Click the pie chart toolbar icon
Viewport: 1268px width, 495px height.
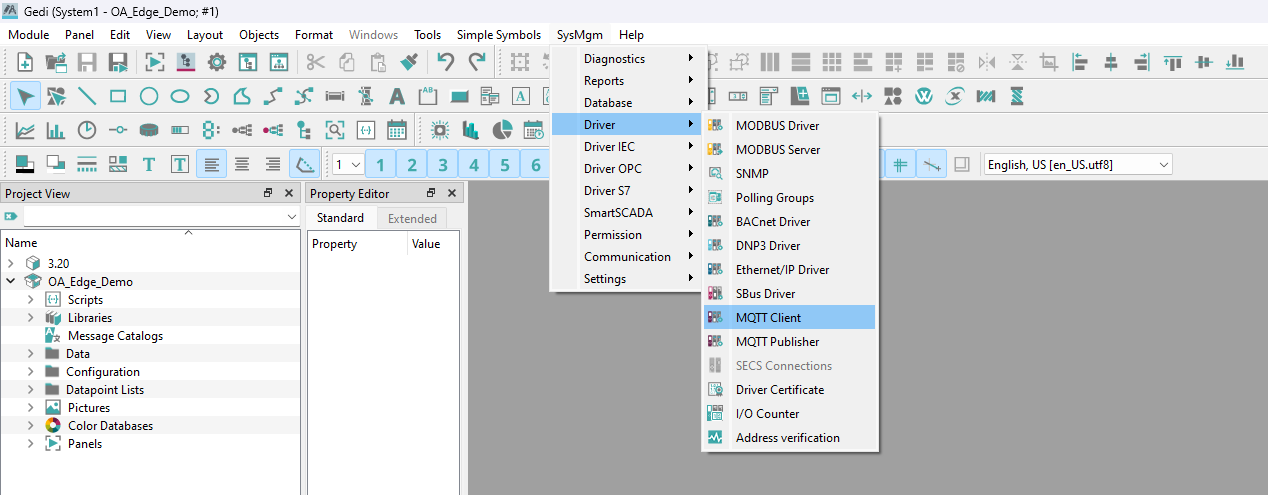click(502, 130)
